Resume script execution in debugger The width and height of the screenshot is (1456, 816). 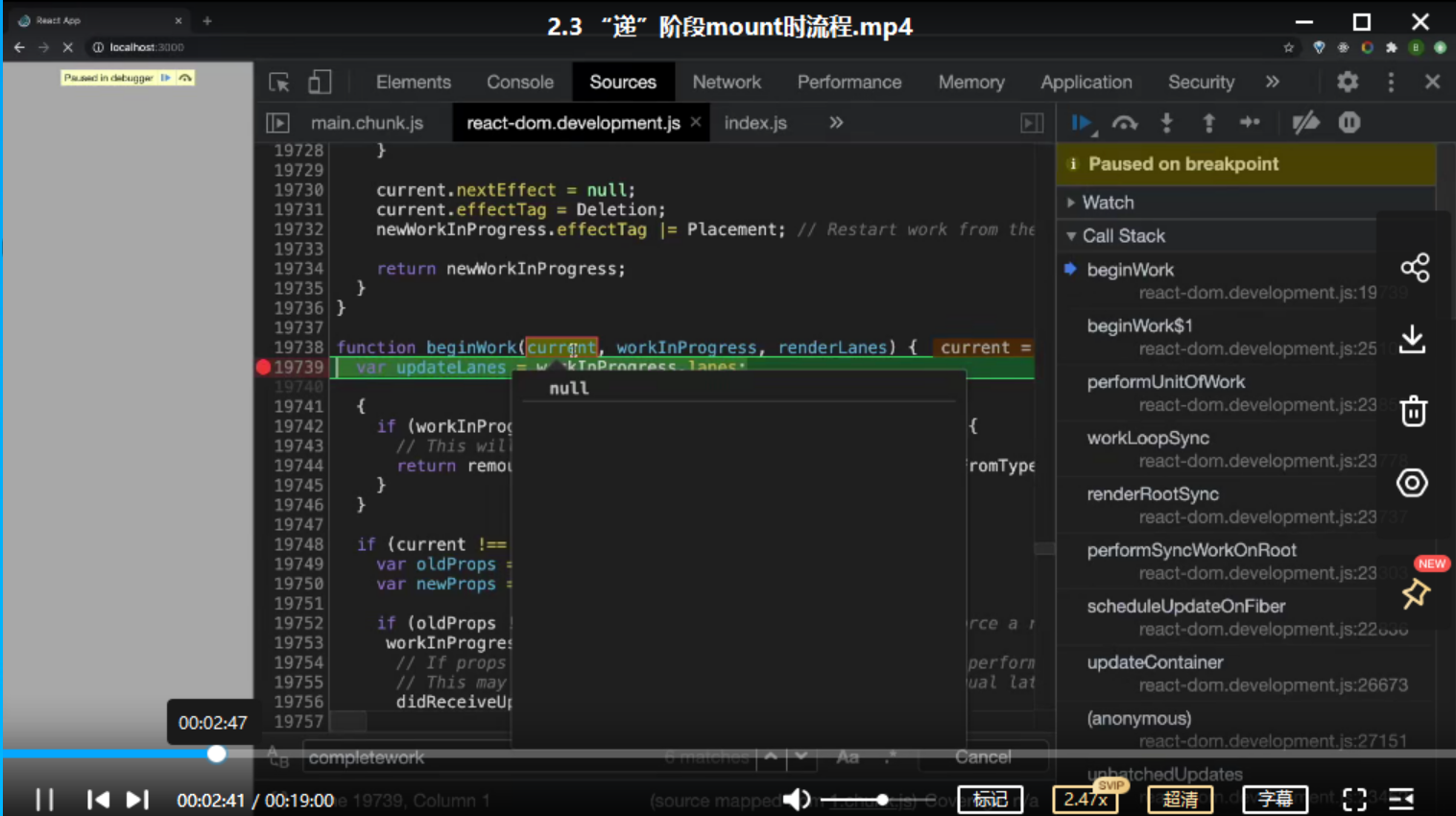(1083, 123)
